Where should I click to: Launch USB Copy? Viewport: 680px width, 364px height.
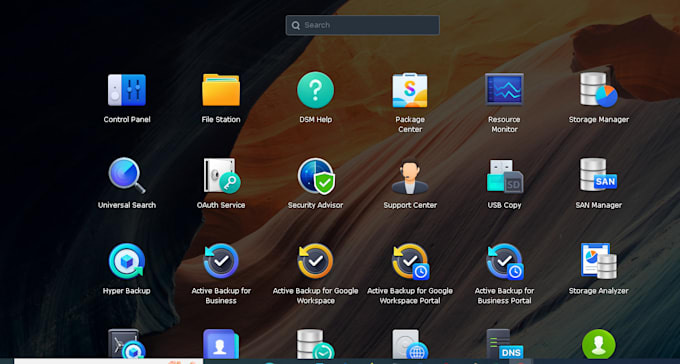coord(505,176)
